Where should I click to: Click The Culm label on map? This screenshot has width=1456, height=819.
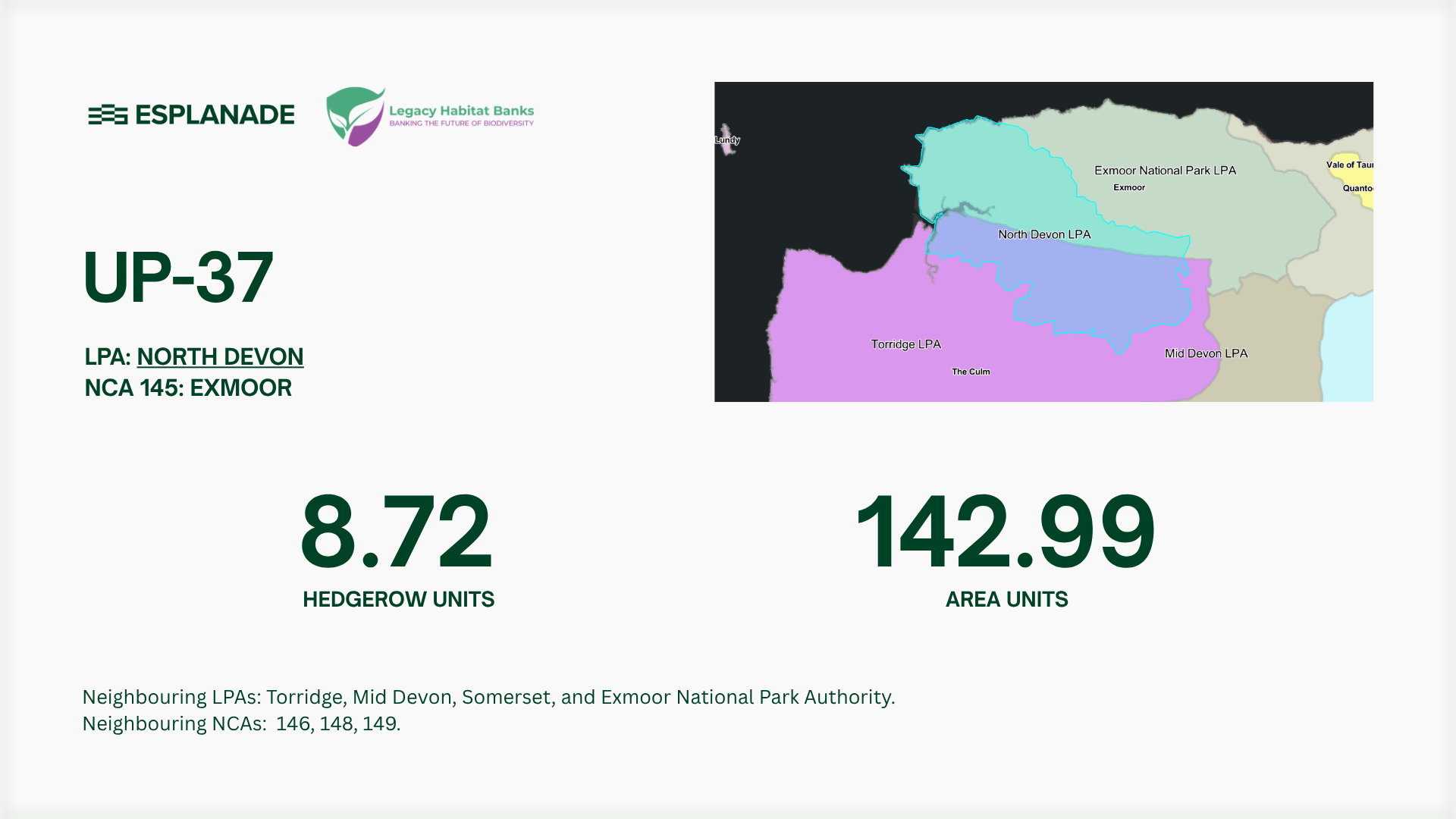pyautogui.click(x=971, y=372)
